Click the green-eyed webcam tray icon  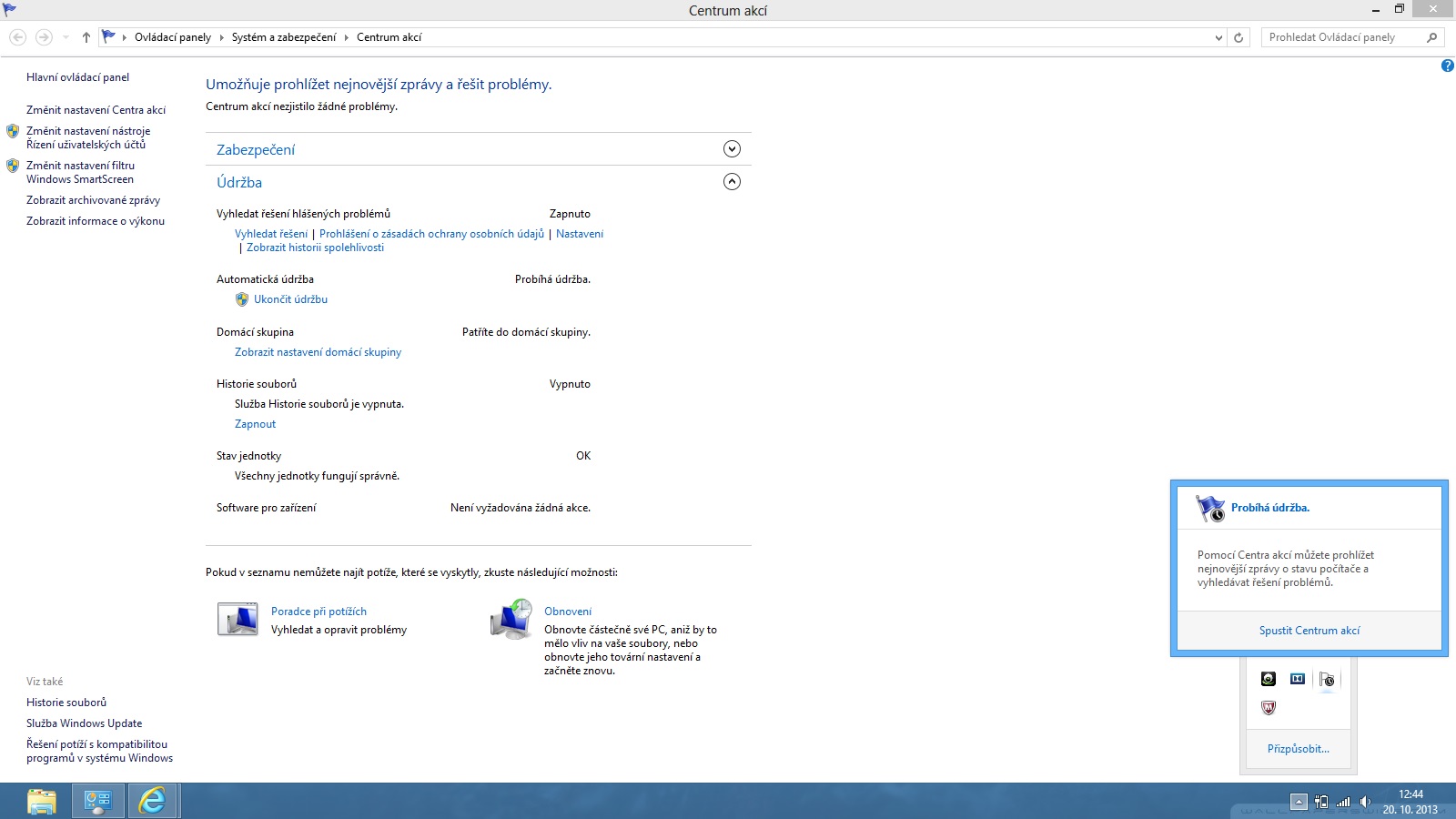[x=1269, y=679]
